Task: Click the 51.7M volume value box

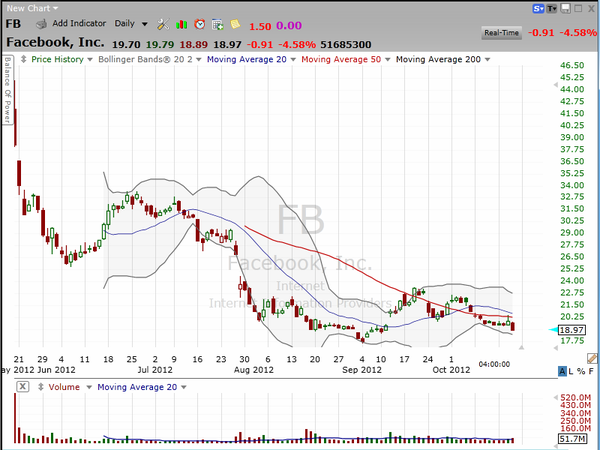Action: pyautogui.click(x=572, y=439)
